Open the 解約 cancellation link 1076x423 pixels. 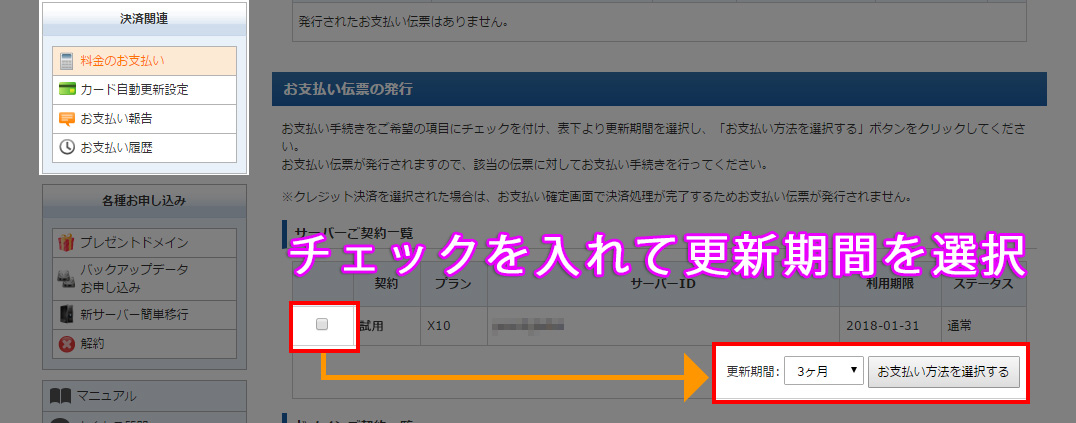pyautogui.click(x=144, y=343)
